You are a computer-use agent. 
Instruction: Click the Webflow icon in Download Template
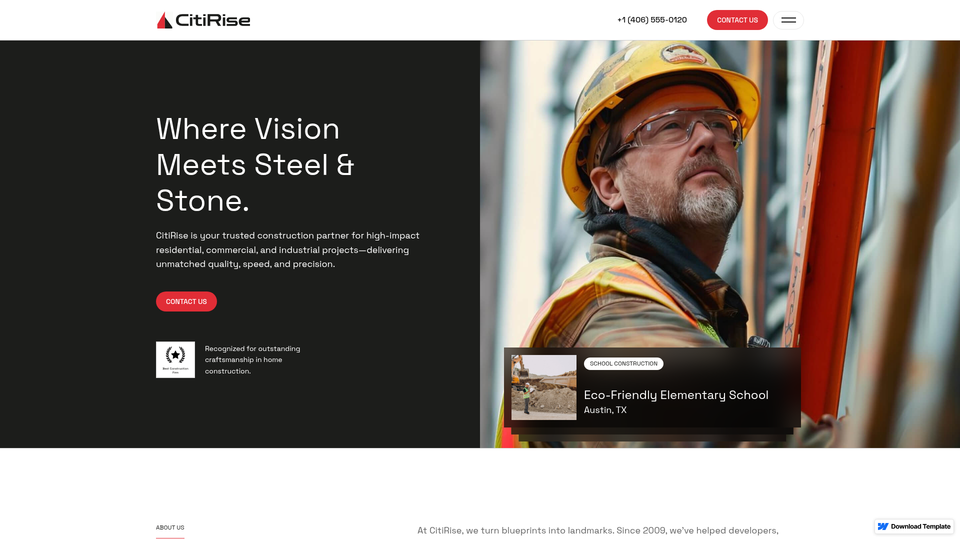pyautogui.click(x=883, y=527)
